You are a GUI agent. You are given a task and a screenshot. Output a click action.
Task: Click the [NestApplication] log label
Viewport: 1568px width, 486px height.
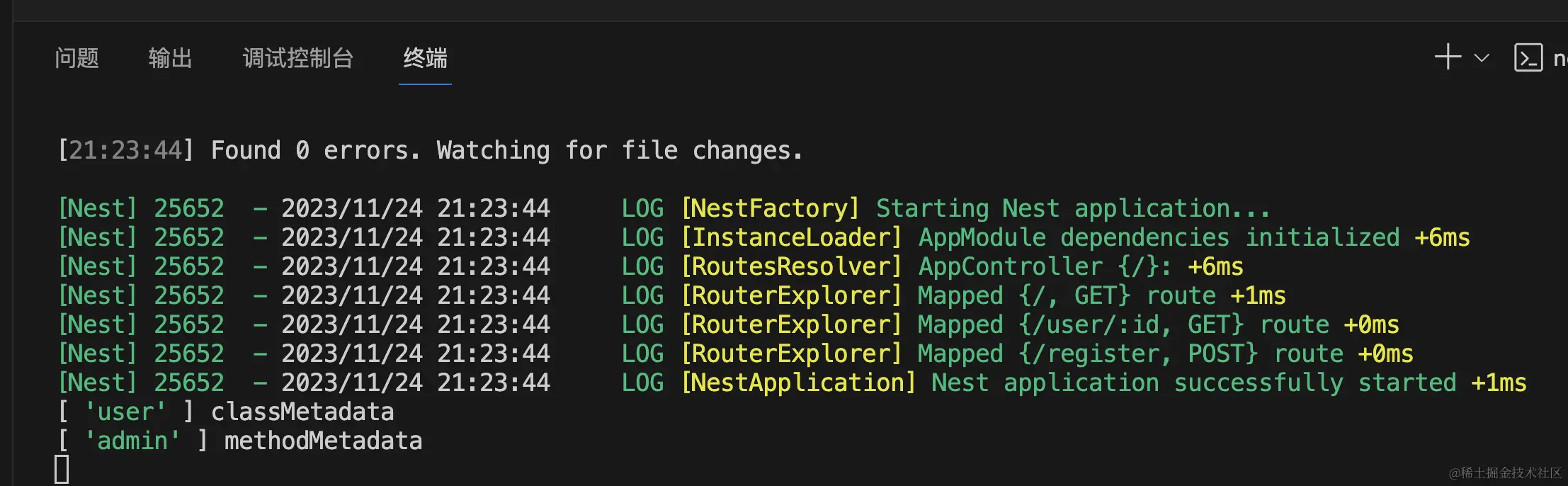(798, 383)
